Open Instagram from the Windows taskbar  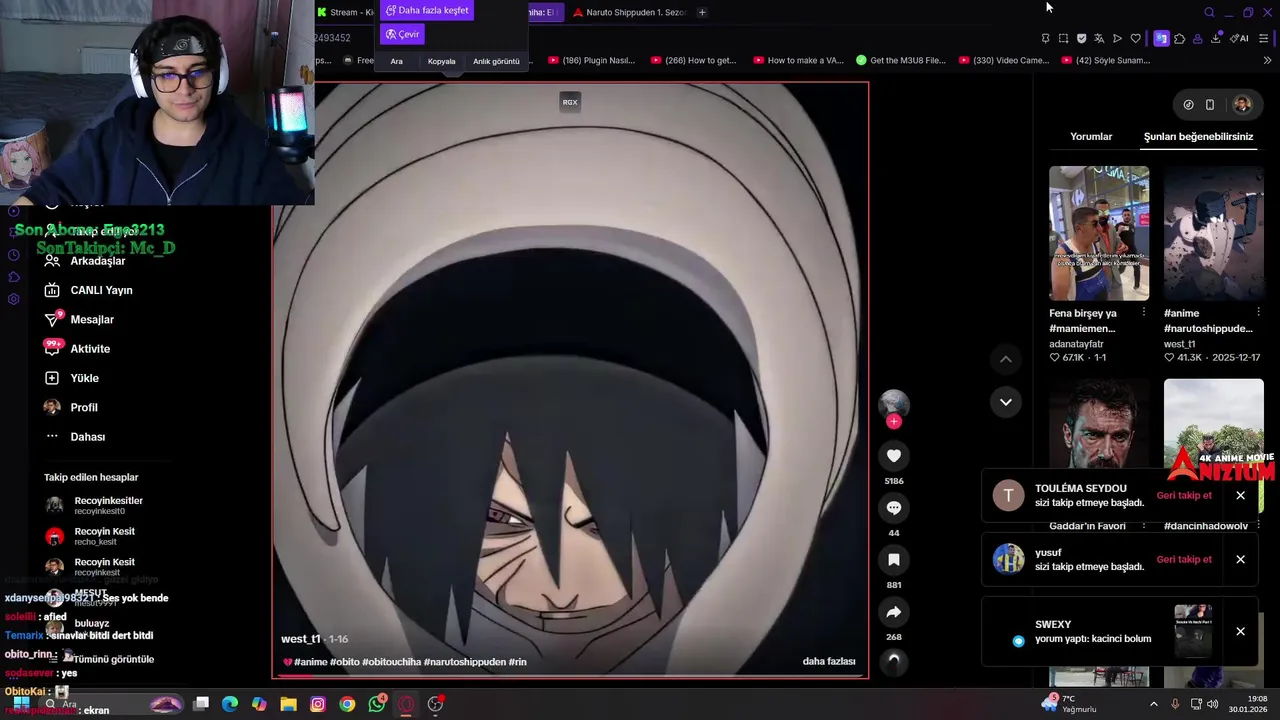point(318,704)
